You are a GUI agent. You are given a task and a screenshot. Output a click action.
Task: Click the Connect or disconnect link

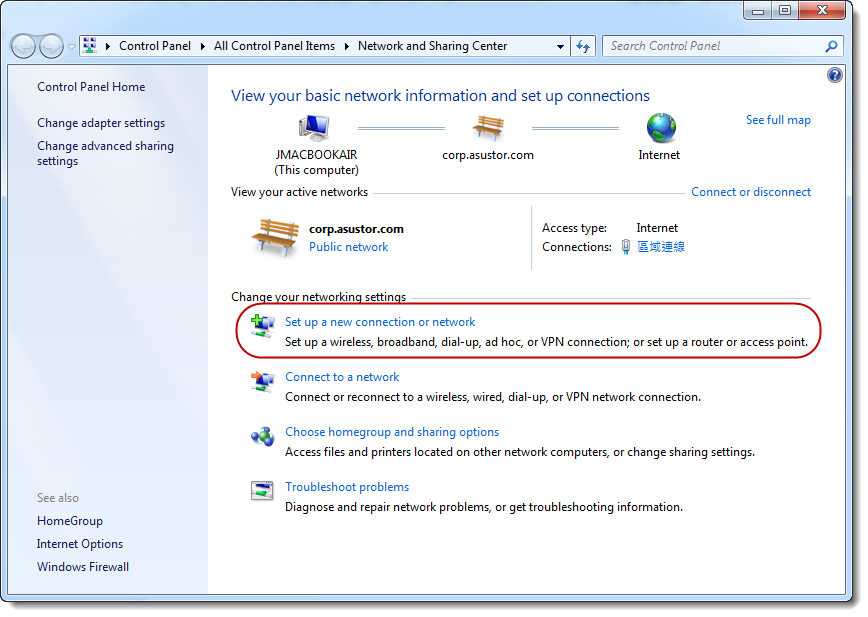751,192
